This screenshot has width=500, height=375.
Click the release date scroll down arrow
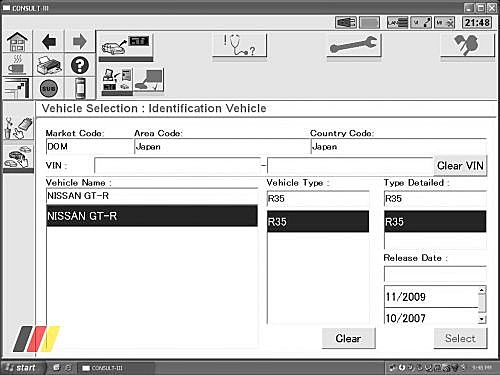click(x=482, y=319)
